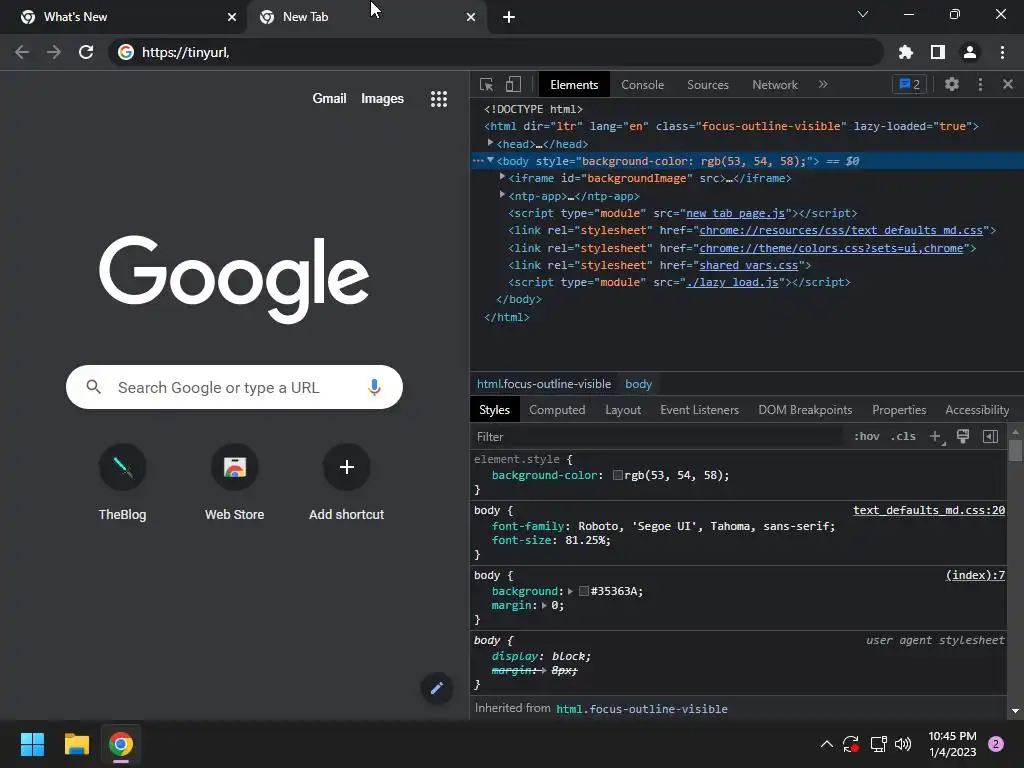Toggle computed styles sidebar icon

(990, 436)
